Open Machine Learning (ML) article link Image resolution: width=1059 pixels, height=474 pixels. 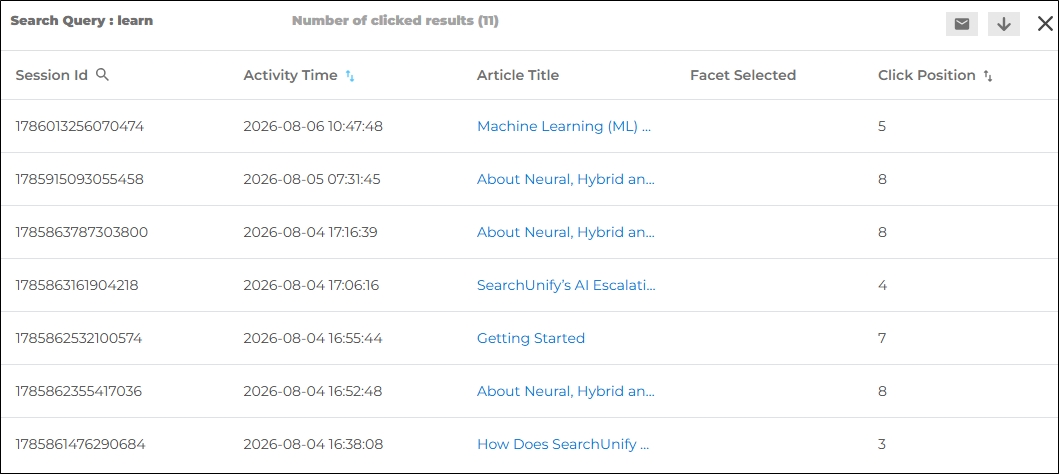pyautogui.click(x=564, y=126)
